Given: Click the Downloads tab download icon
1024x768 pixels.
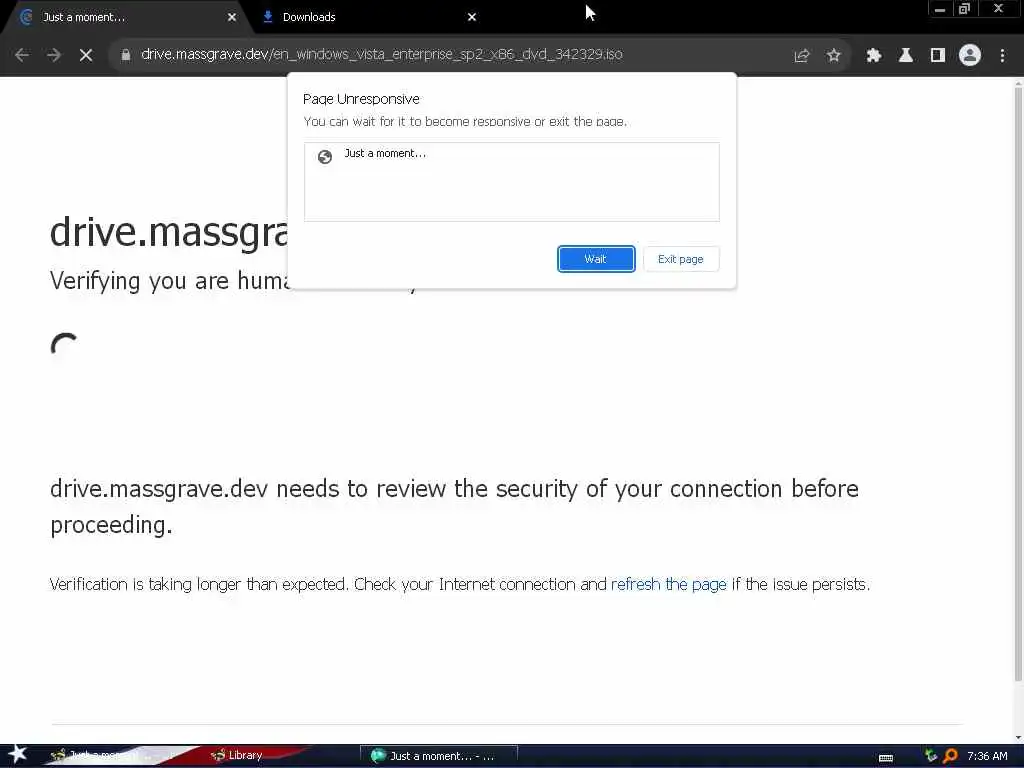Looking at the screenshot, I should tap(268, 17).
